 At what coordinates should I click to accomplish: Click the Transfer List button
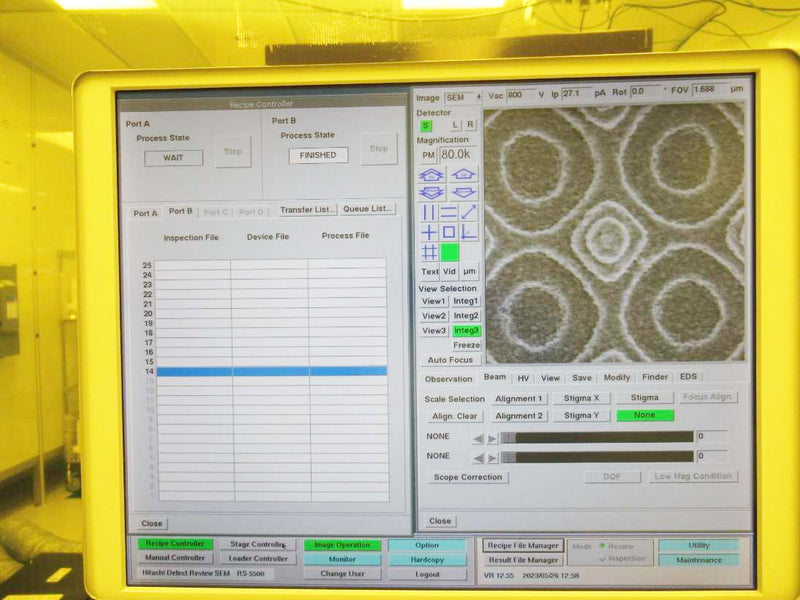click(x=308, y=210)
